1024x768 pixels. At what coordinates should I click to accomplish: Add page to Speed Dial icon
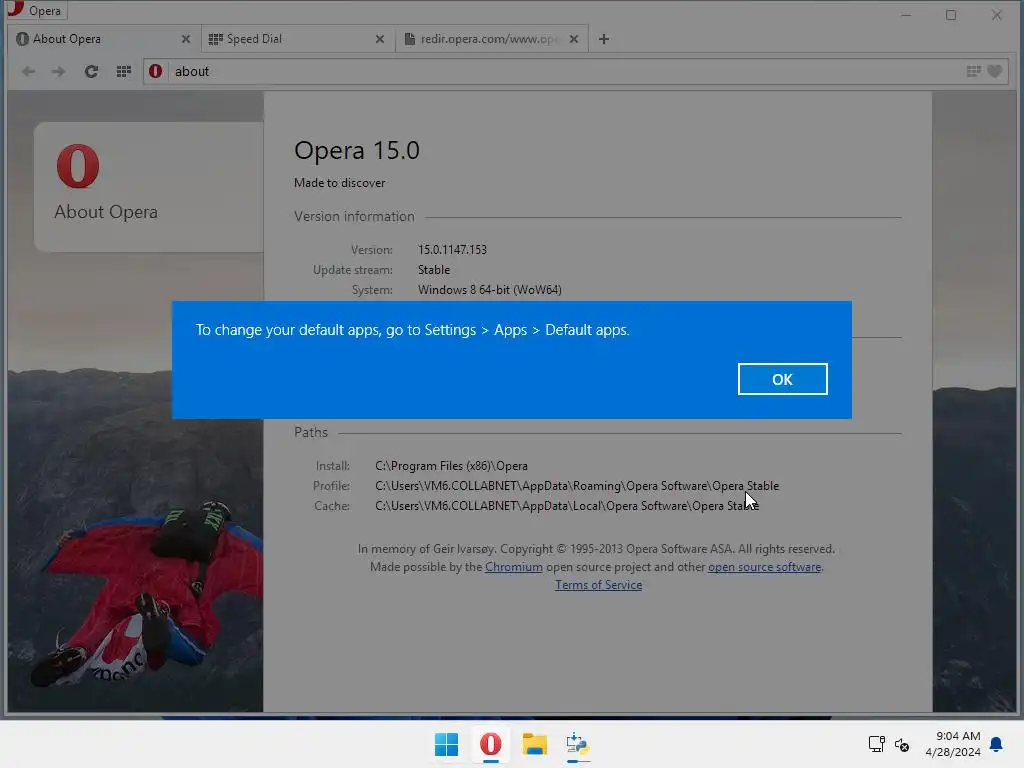pos(973,71)
